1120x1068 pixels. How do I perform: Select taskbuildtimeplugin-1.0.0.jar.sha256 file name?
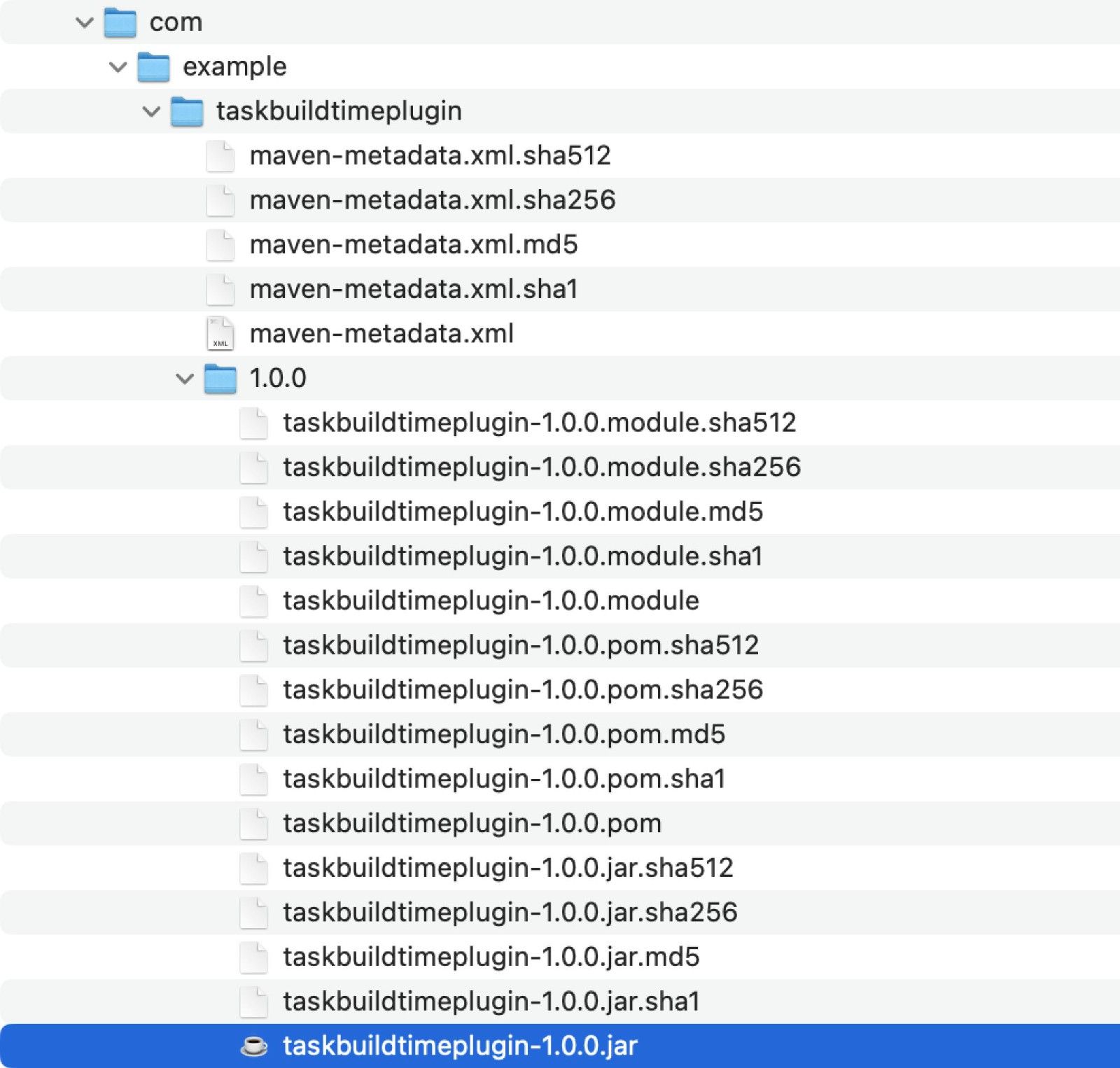click(x=510, y=913)
